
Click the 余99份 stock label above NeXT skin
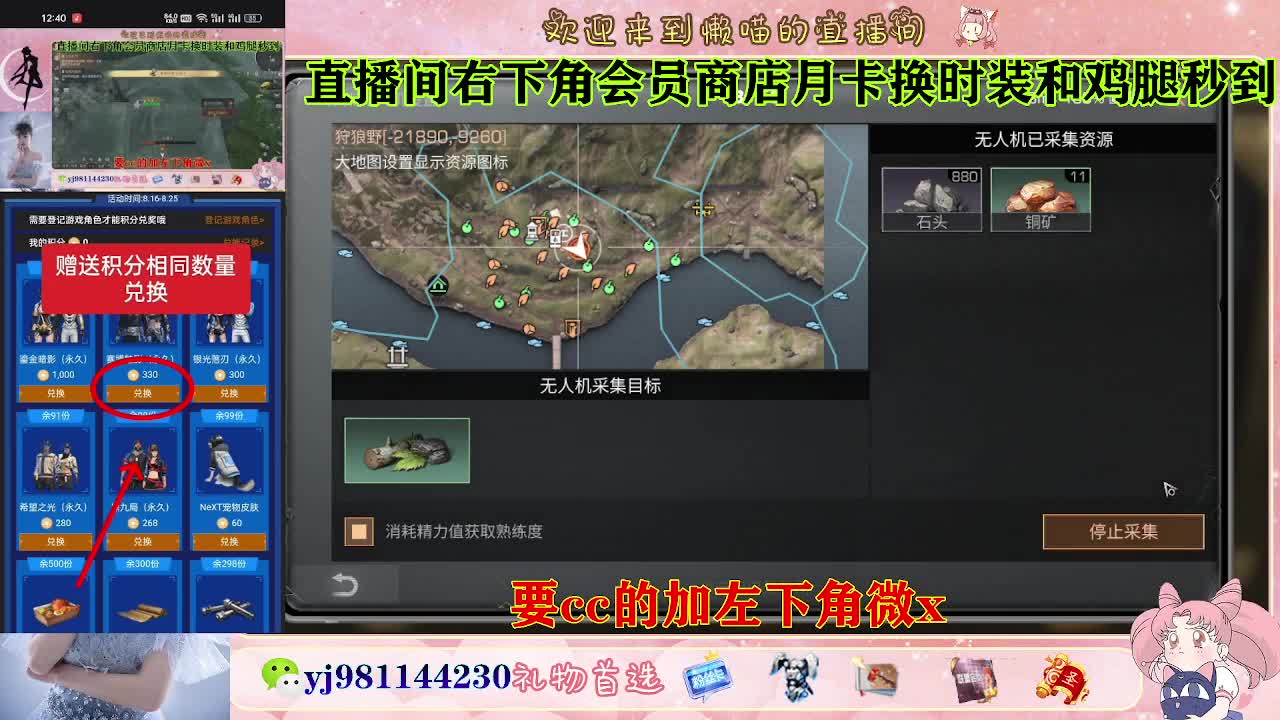pyautogui.click(x=229, y=416)
